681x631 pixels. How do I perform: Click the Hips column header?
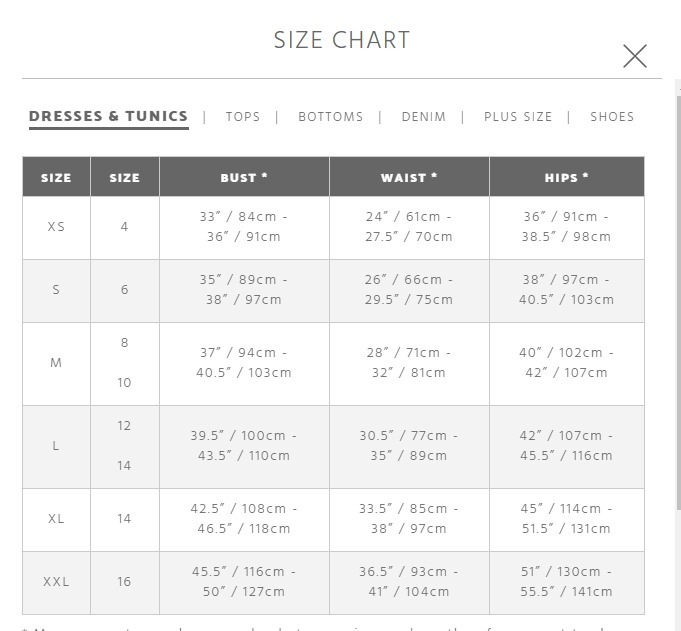[567, 177]
